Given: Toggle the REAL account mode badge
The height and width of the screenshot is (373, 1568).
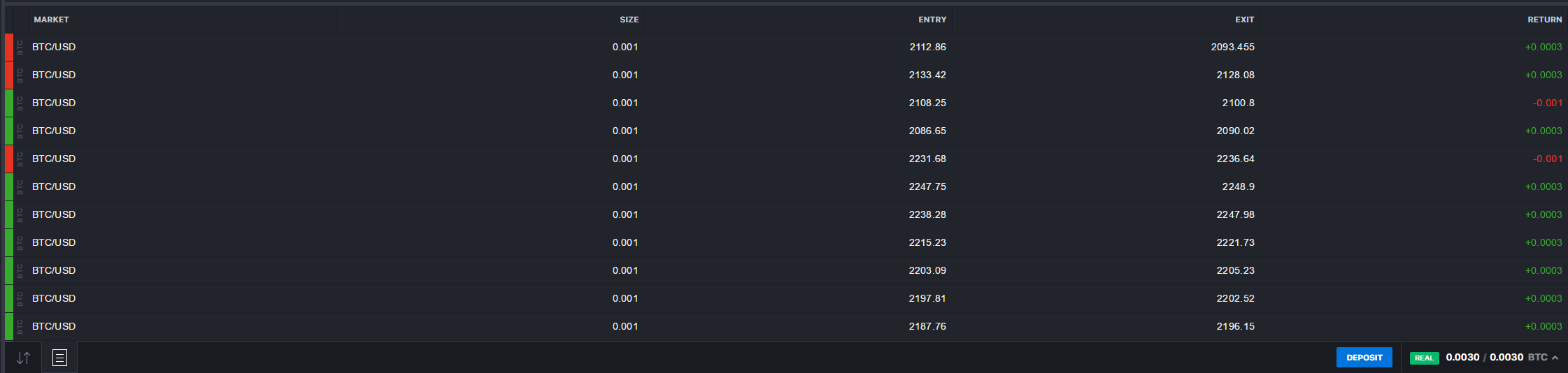Looking at the screenshot, I should [1424, 358].
